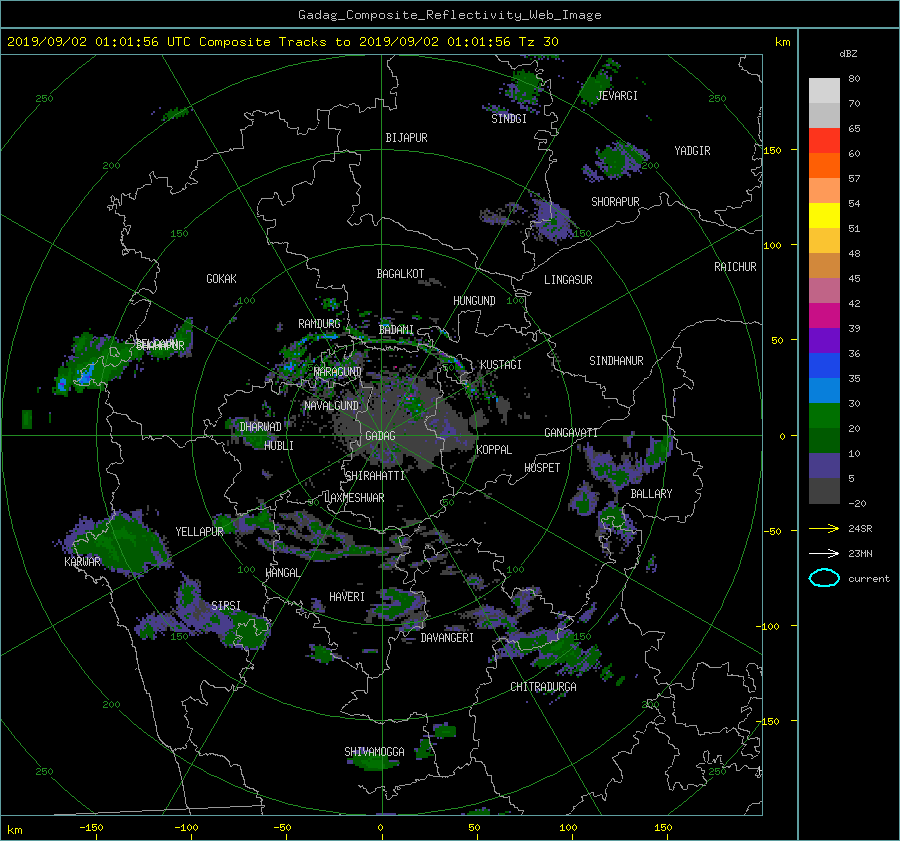
Task: Click the RAMDURG city label
Action: pyautogui.click(x=319, y=324)
